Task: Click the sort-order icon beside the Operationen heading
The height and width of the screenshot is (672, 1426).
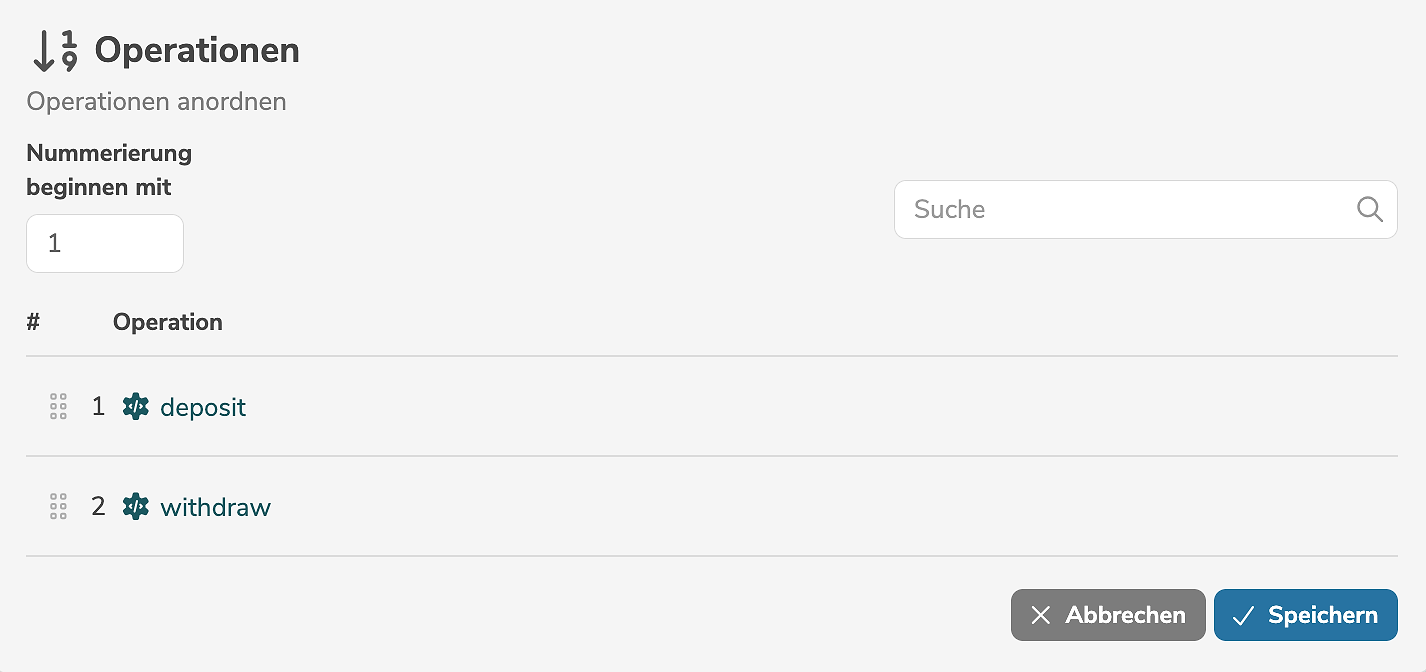Action: click(x=54, y=51)
